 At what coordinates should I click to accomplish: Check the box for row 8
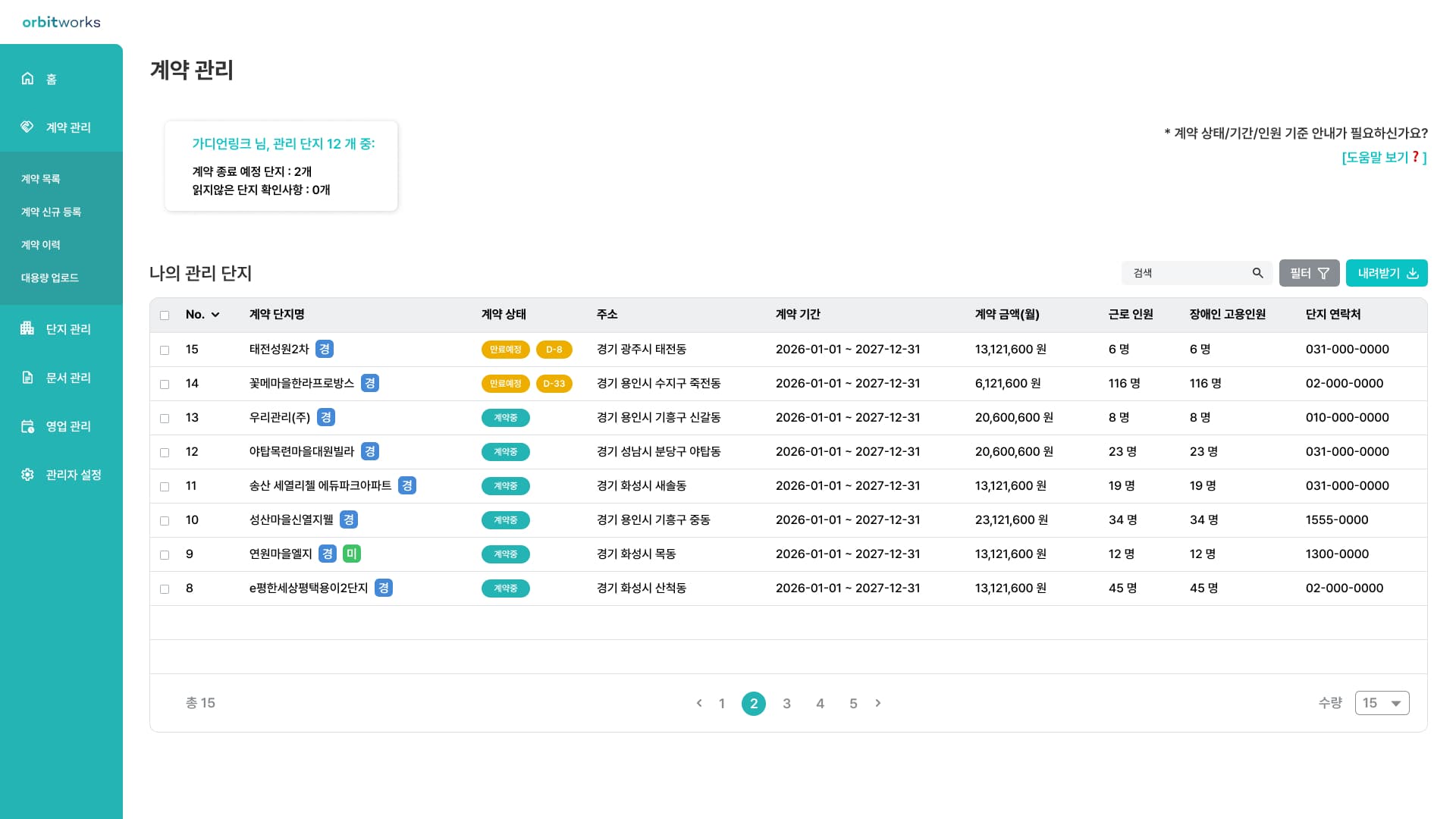click(165, 589)
